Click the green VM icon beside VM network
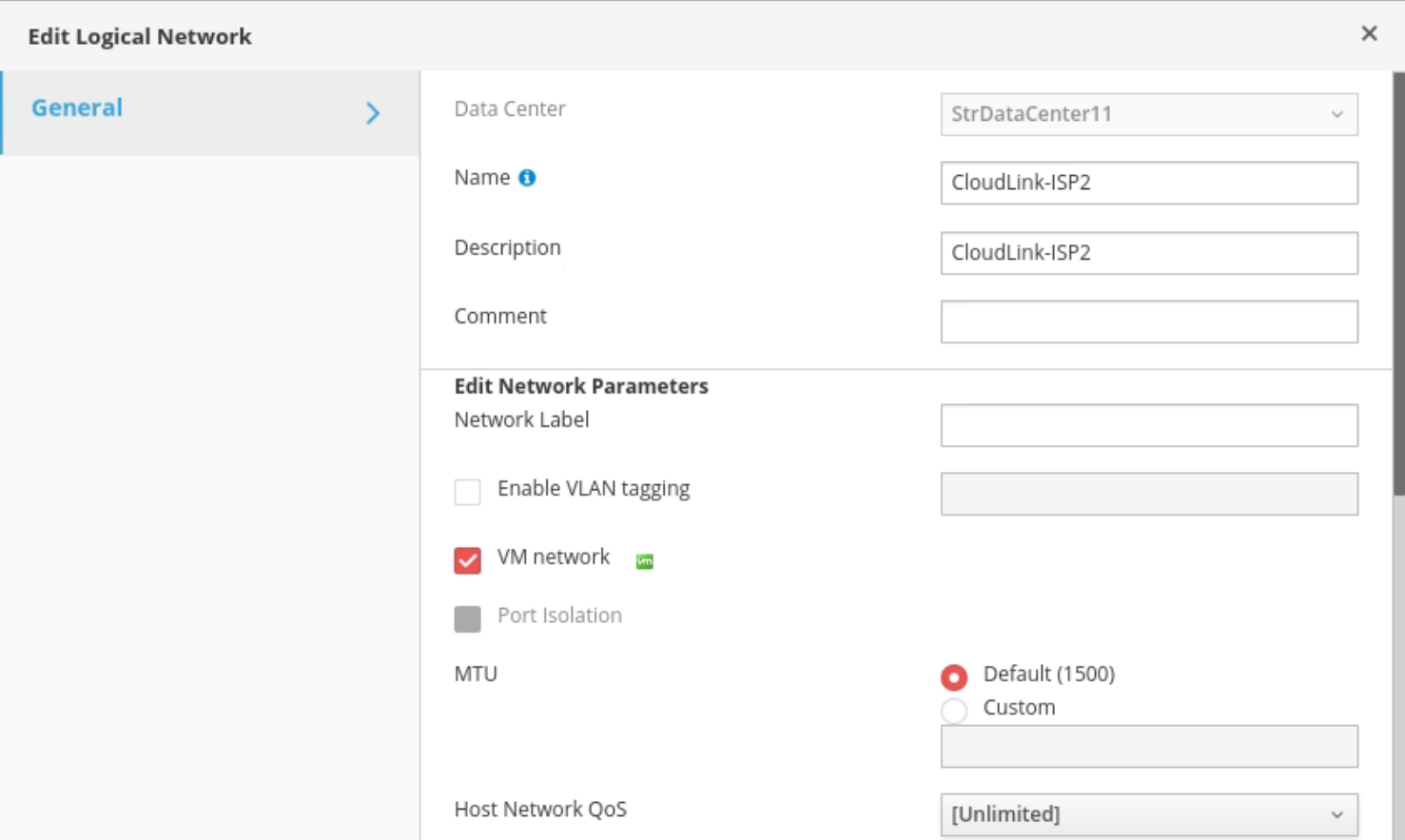1405x840 pixels. click(644, 561)
